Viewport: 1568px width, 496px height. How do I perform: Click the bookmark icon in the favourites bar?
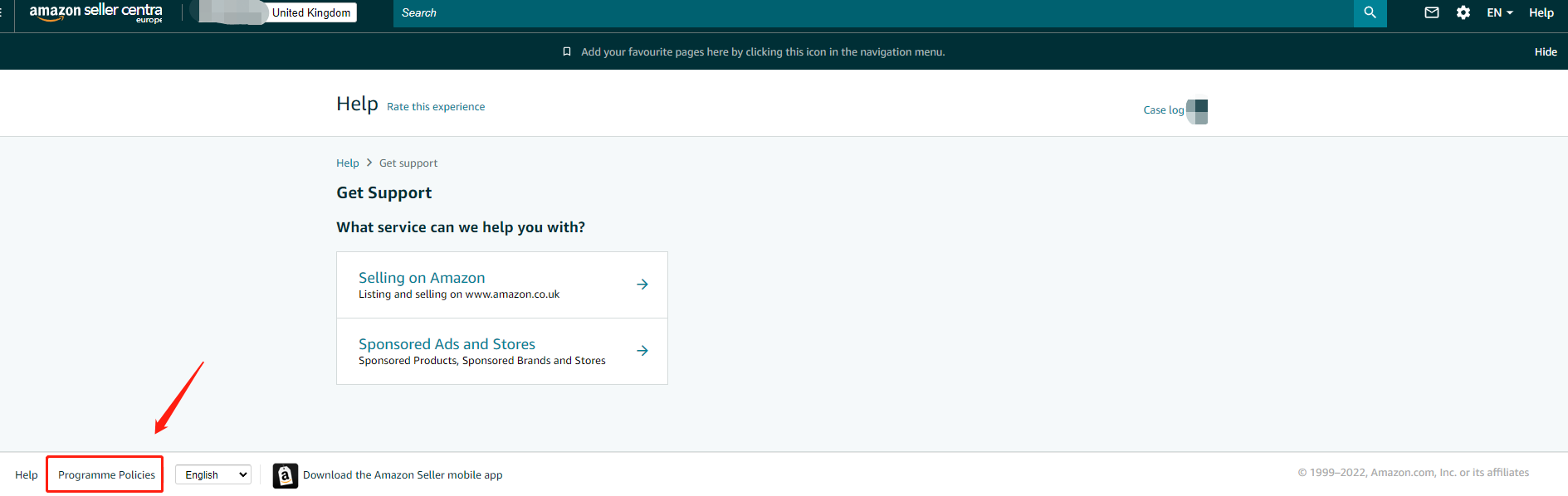point(567,51)
